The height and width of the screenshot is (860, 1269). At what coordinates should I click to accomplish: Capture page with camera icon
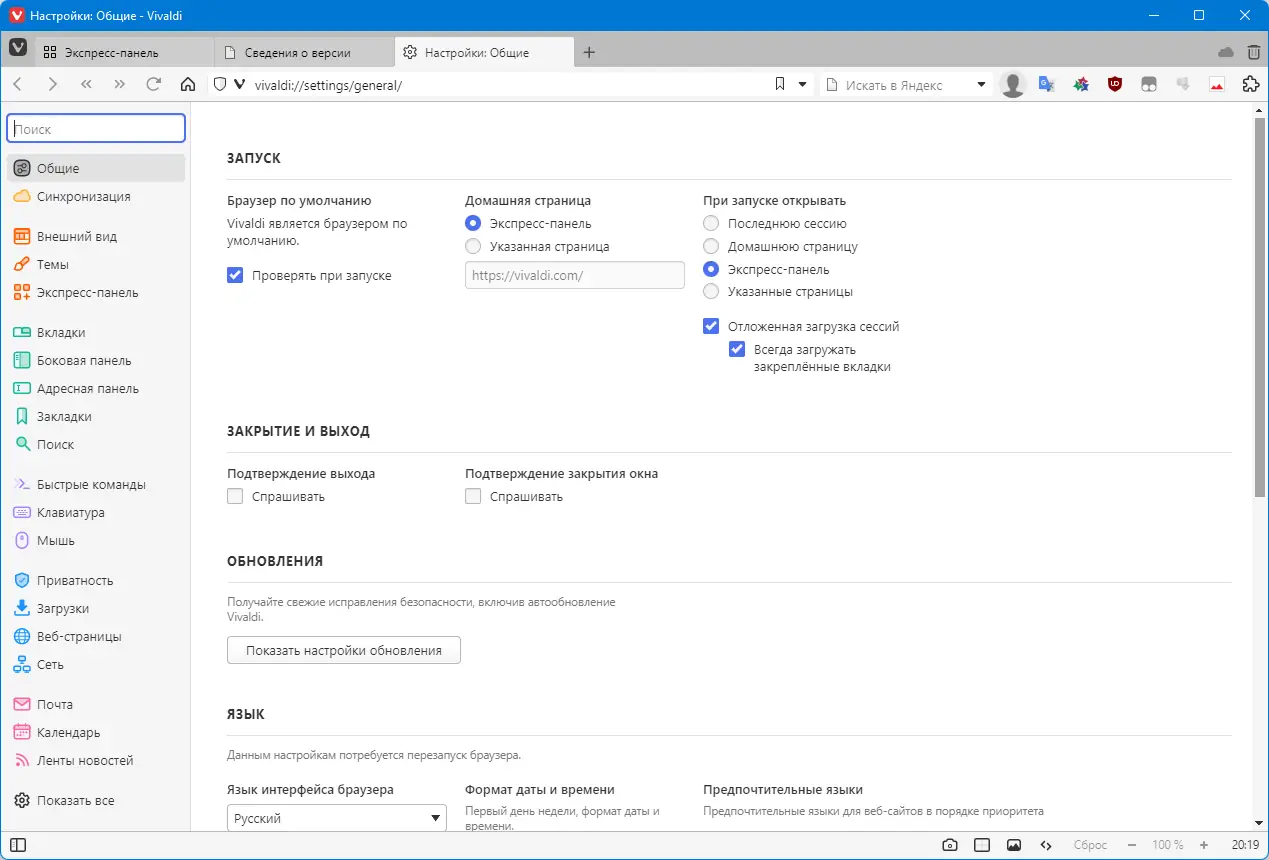click(x=950, y=845)
